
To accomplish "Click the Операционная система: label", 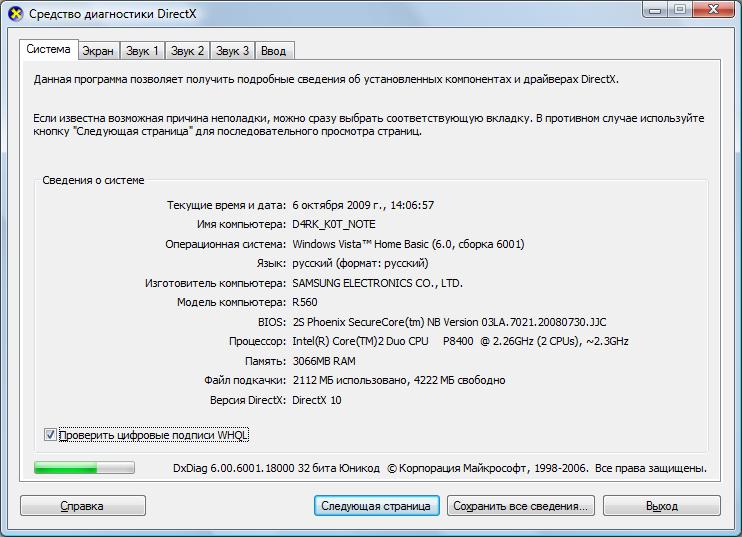I will (226, 244).
